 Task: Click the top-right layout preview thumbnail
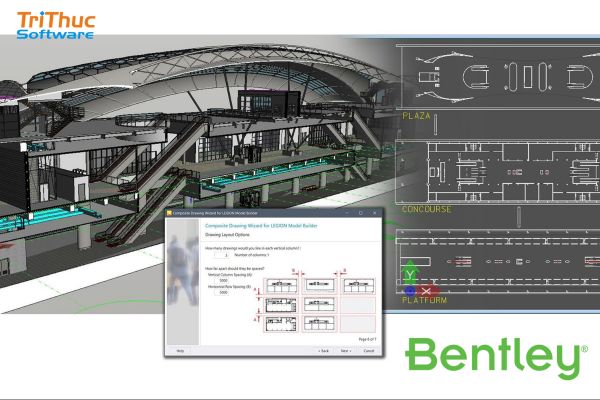pyautogui.click(x=358, y=286)
